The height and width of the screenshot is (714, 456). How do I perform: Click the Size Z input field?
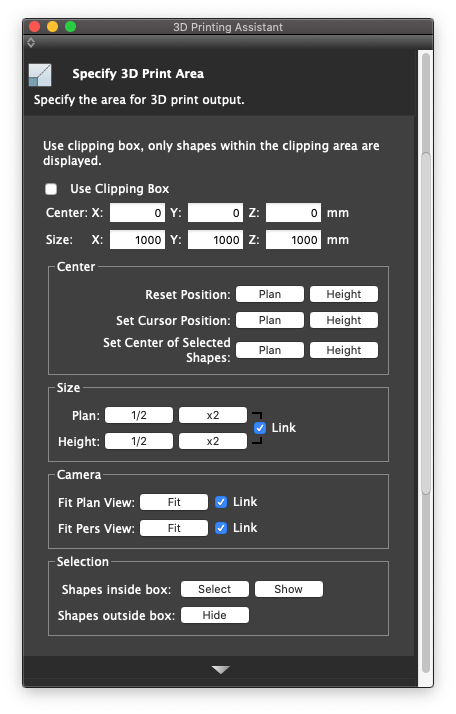coord(293,240)
